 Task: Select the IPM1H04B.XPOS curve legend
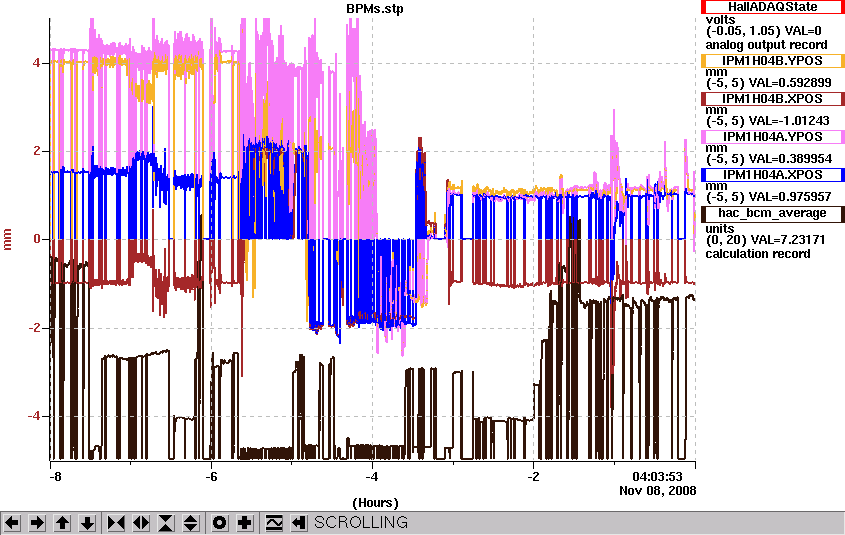[x=773, y=99]
